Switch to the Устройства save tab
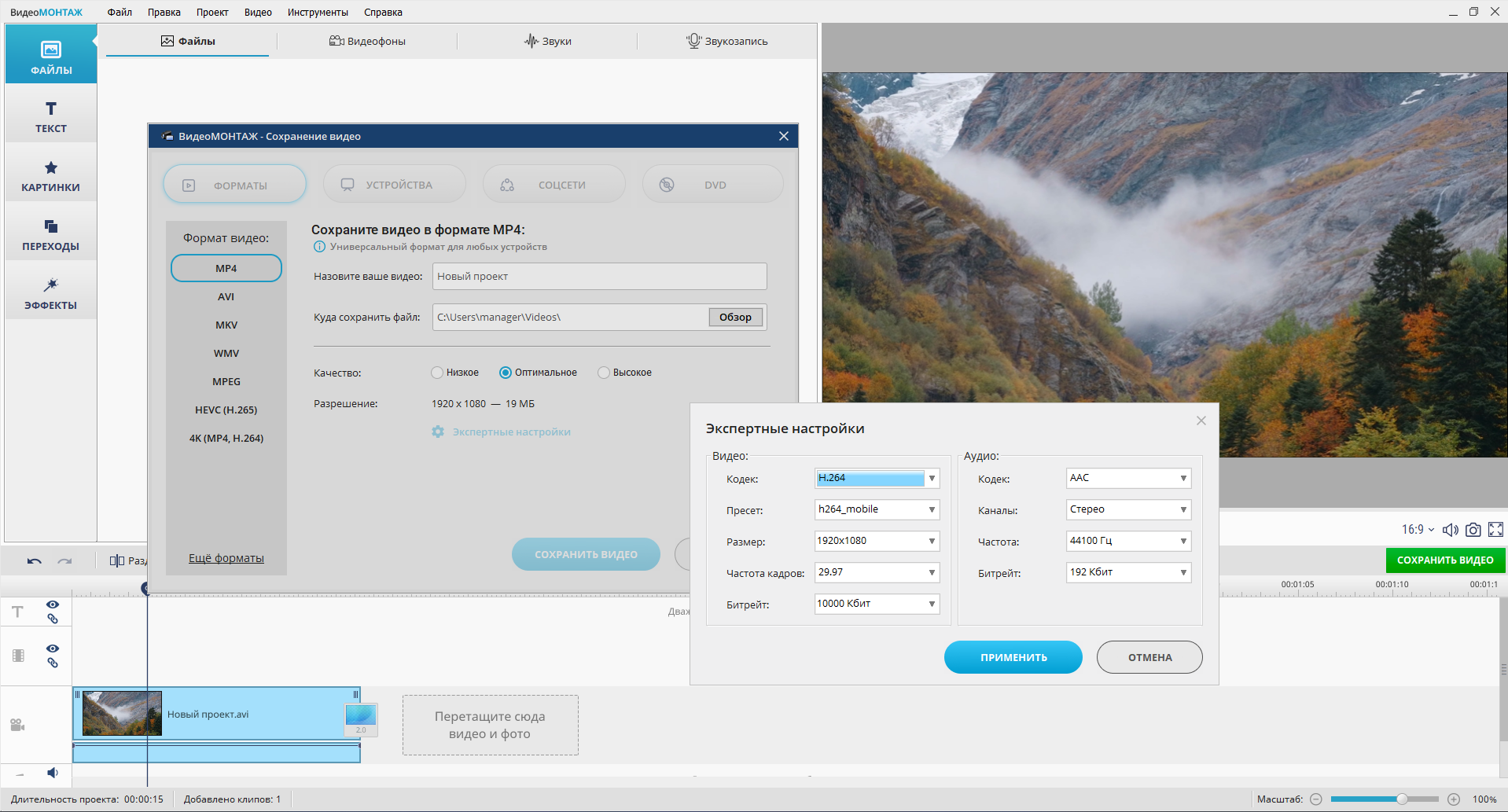 (x=395, y=185)
